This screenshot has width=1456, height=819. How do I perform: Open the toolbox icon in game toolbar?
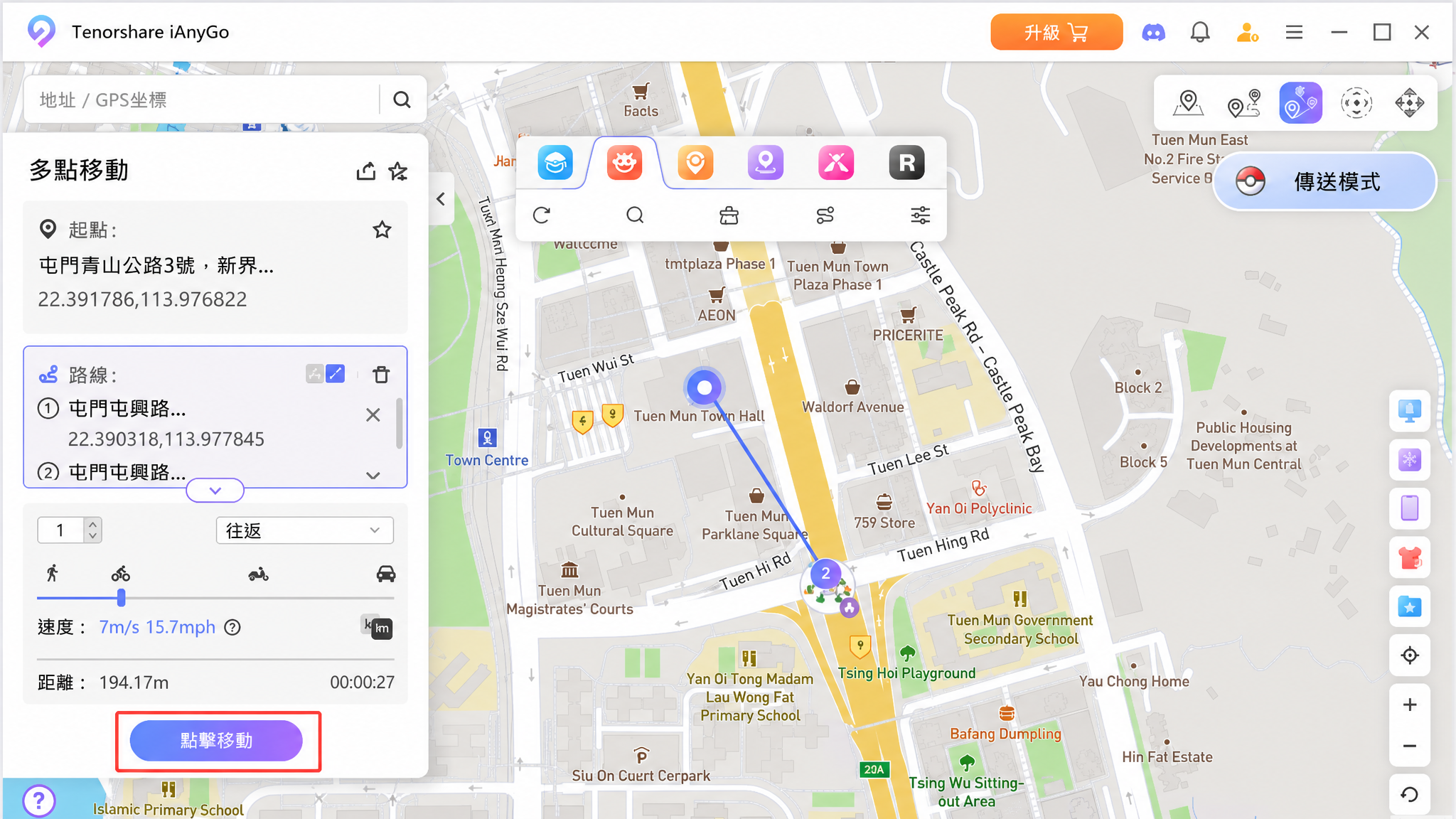tap(729, 215)
